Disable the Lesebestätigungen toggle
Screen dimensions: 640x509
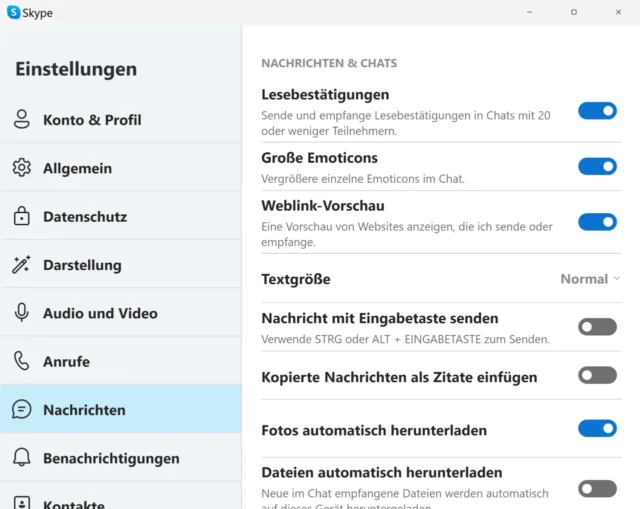tap(597, 111)
